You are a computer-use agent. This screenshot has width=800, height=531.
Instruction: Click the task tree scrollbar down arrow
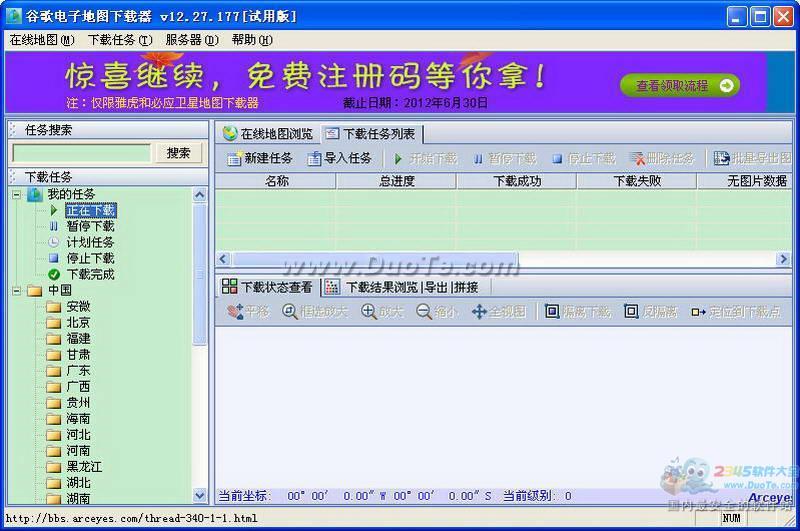pyautogui.click(x=199, y=495)
